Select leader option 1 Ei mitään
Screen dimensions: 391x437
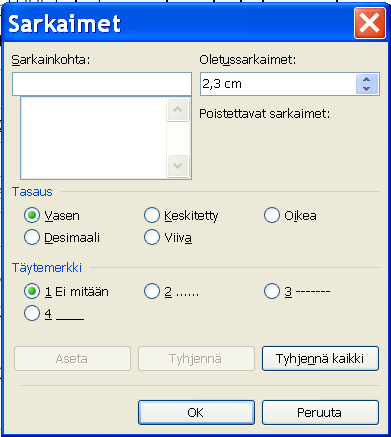click(x=32, y=291)
